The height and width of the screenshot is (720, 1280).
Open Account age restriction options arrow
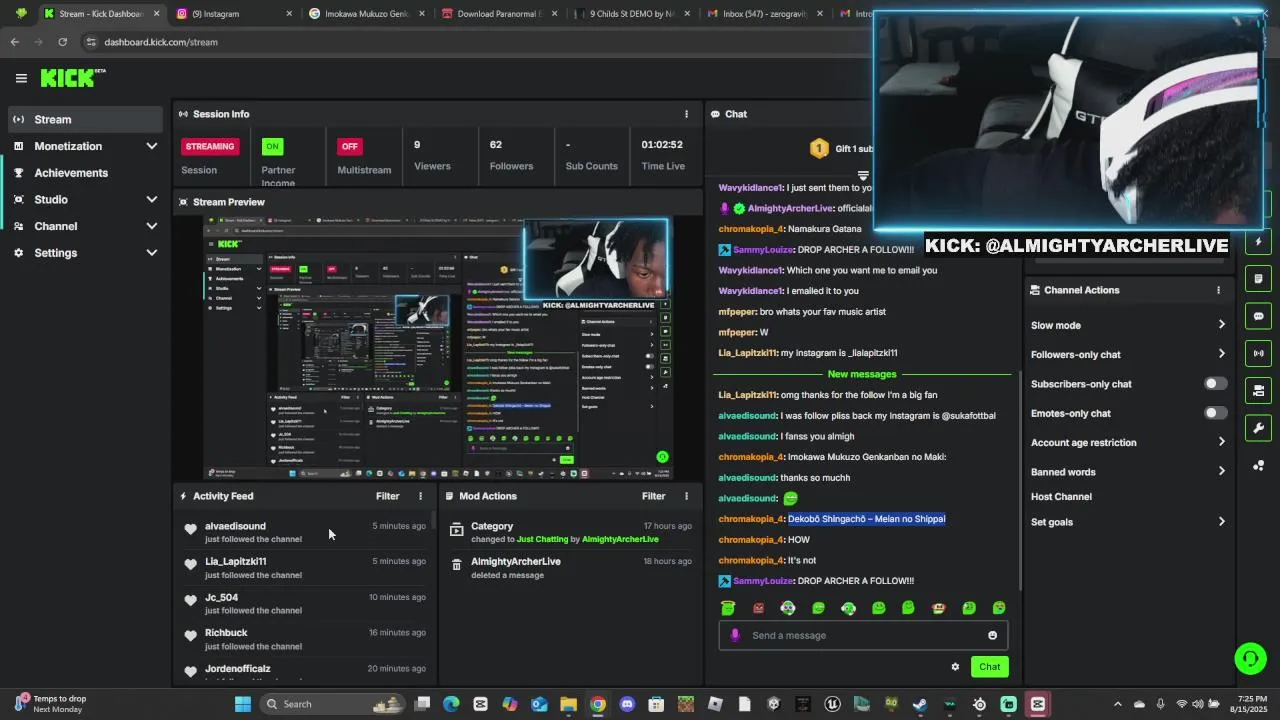tap(1221, 442)
